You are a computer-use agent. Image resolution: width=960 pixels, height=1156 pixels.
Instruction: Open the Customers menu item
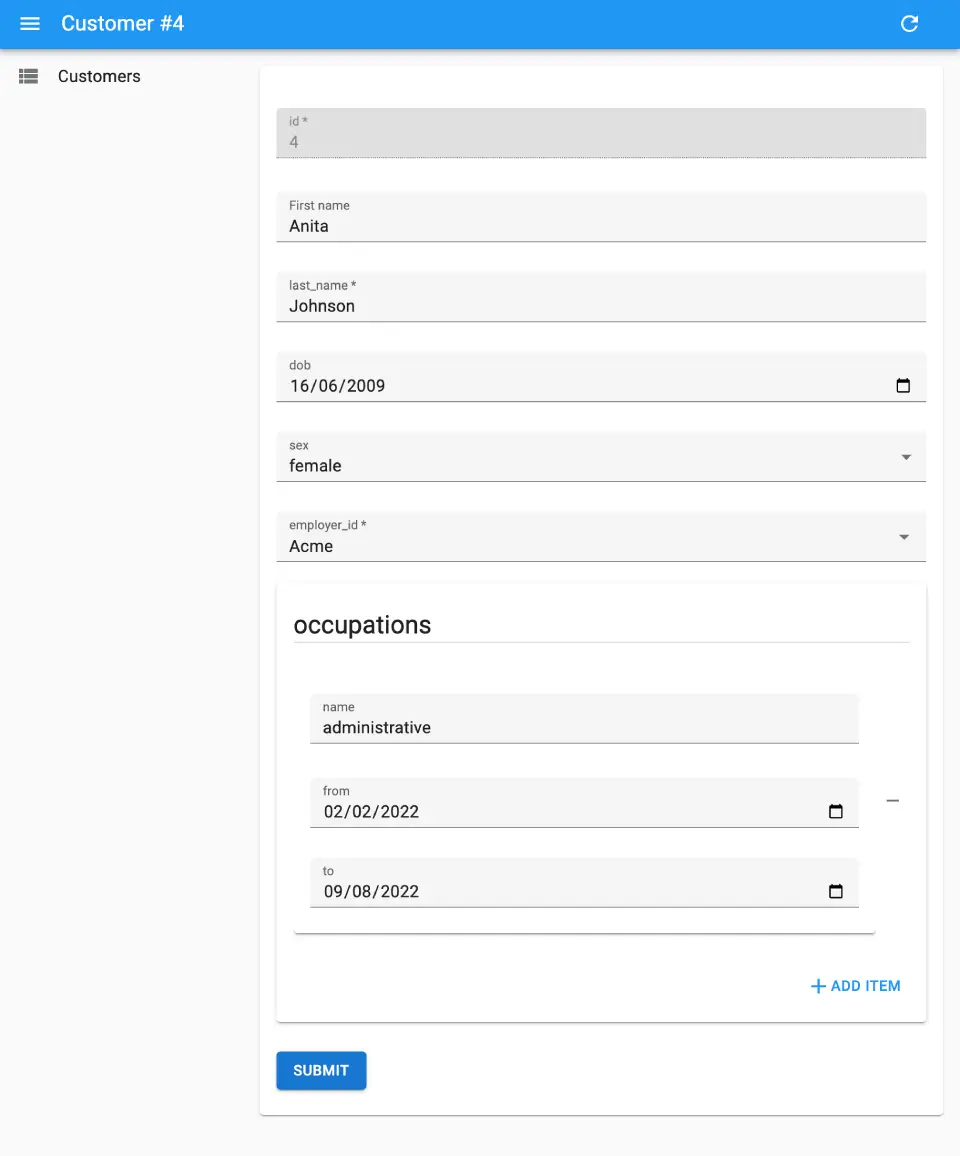(x=99, y=76)
